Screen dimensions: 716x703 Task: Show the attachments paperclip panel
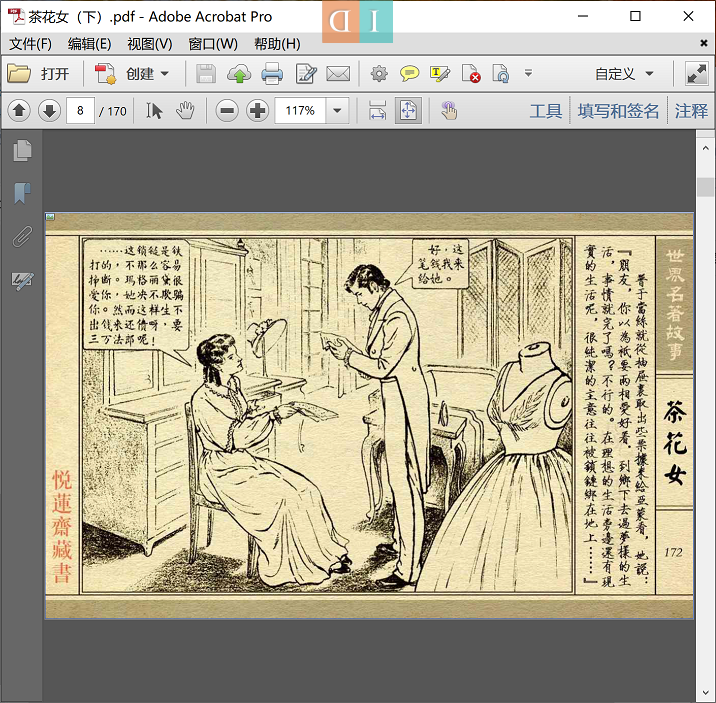[x=22, y=236]
